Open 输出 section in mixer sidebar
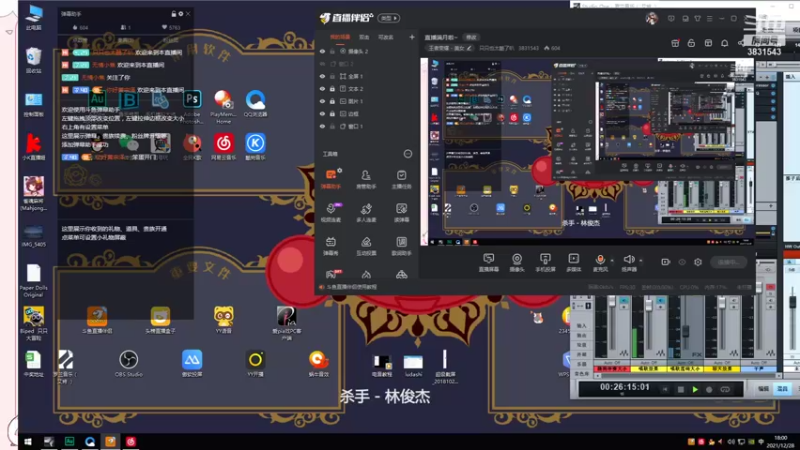The width and height of the screenshot is (800, 450). click(x=582, y=335)
